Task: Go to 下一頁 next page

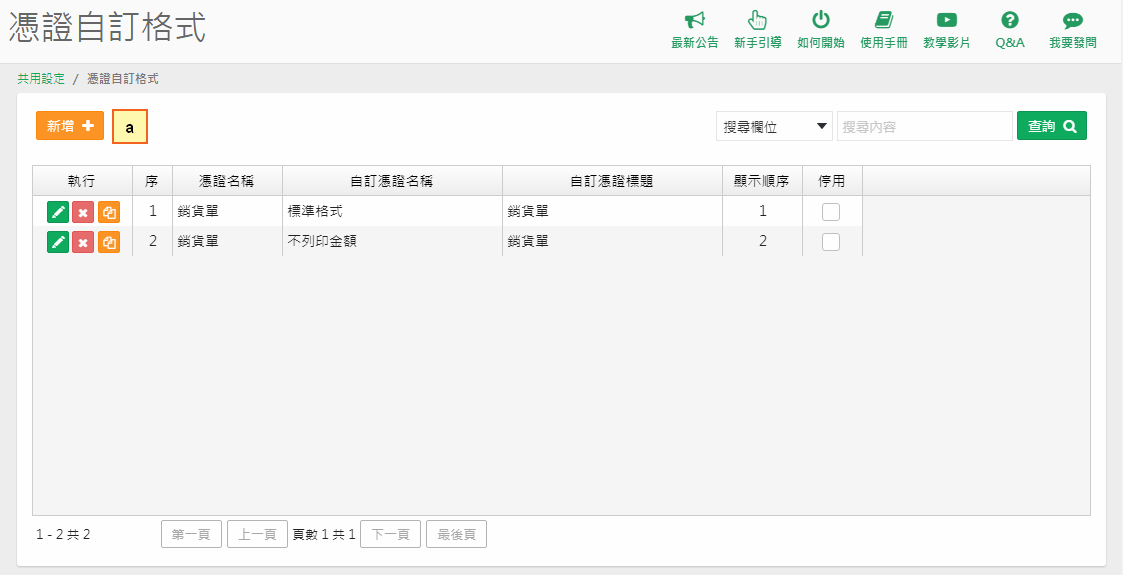Action: click(x=390, y=534)
